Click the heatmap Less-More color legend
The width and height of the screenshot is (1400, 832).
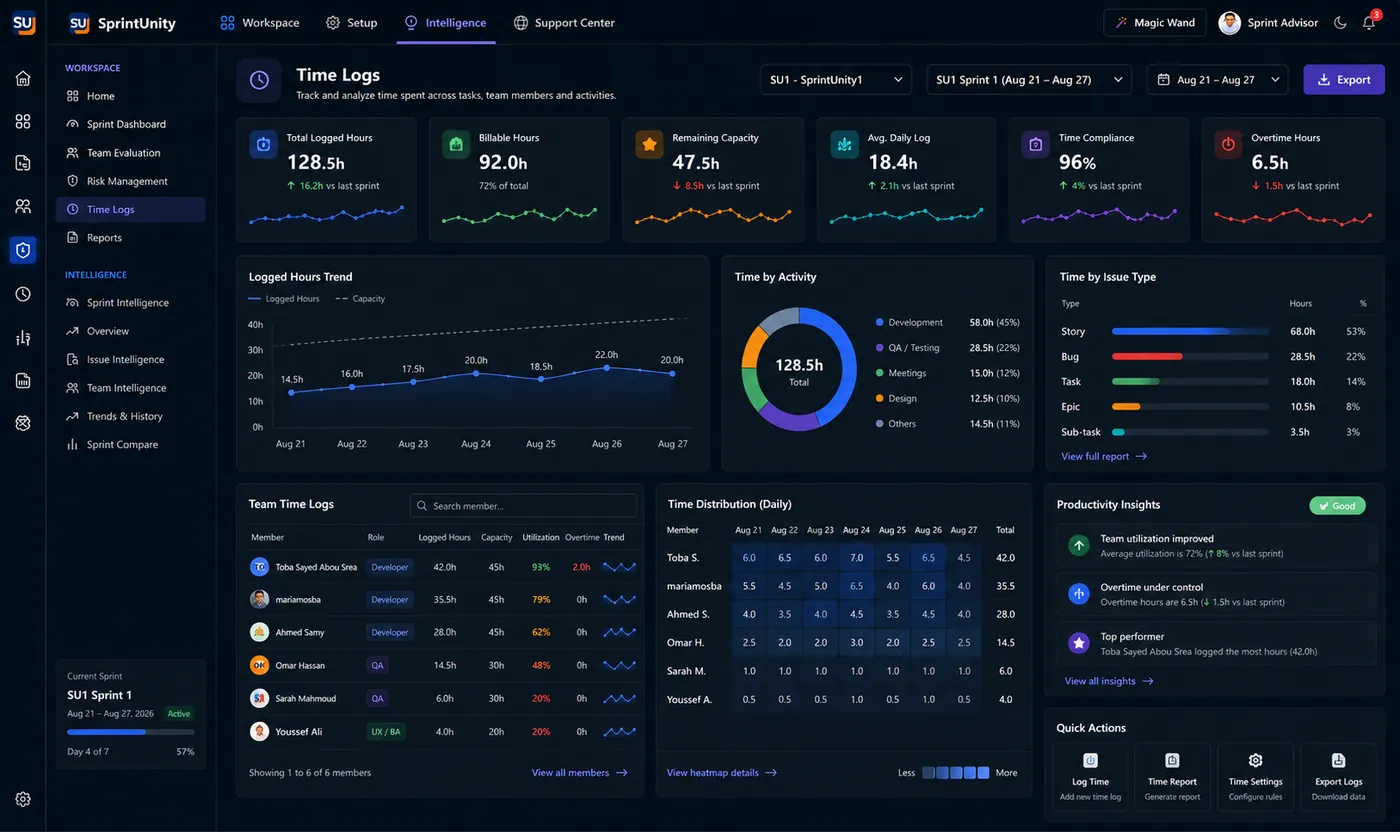pyautogui.click(x=955, y=773)
